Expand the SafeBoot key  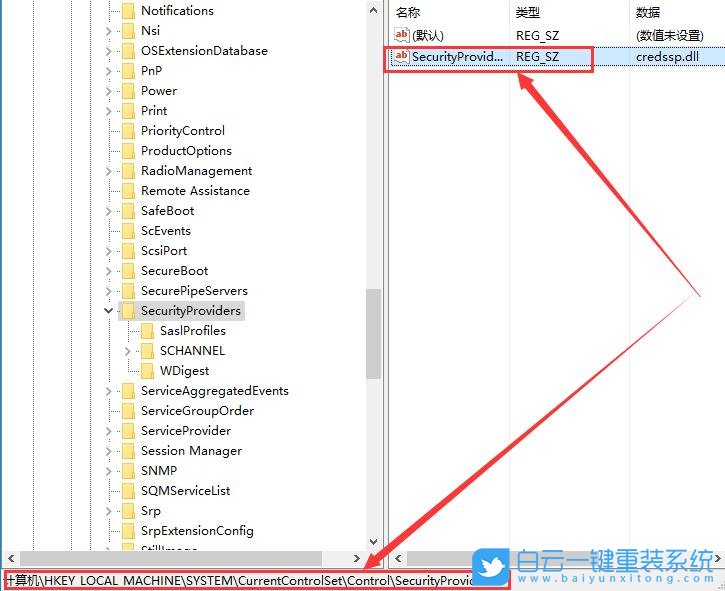(108, 211)
